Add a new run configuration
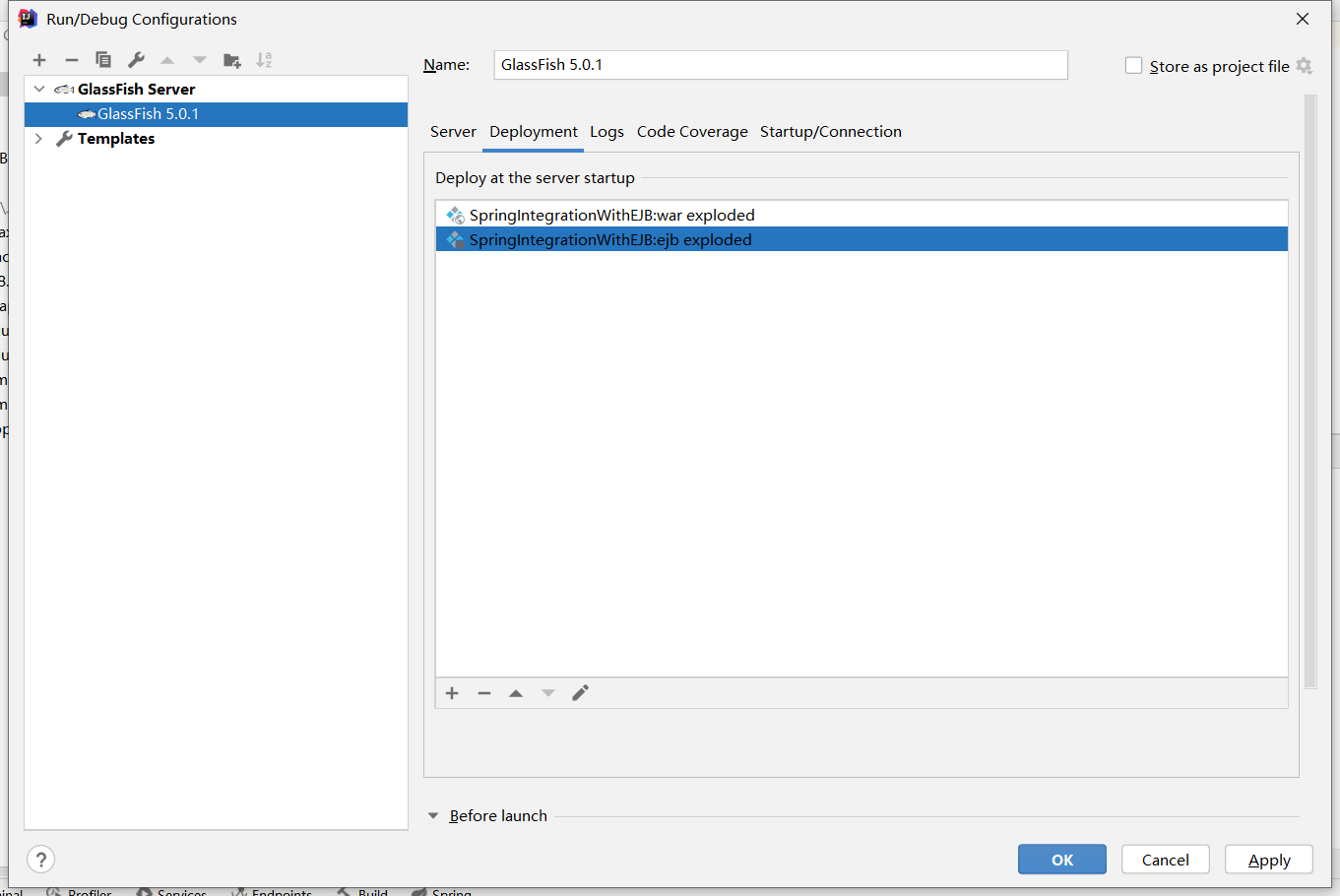Screen dimensions: 1340x896 [39, 60]
